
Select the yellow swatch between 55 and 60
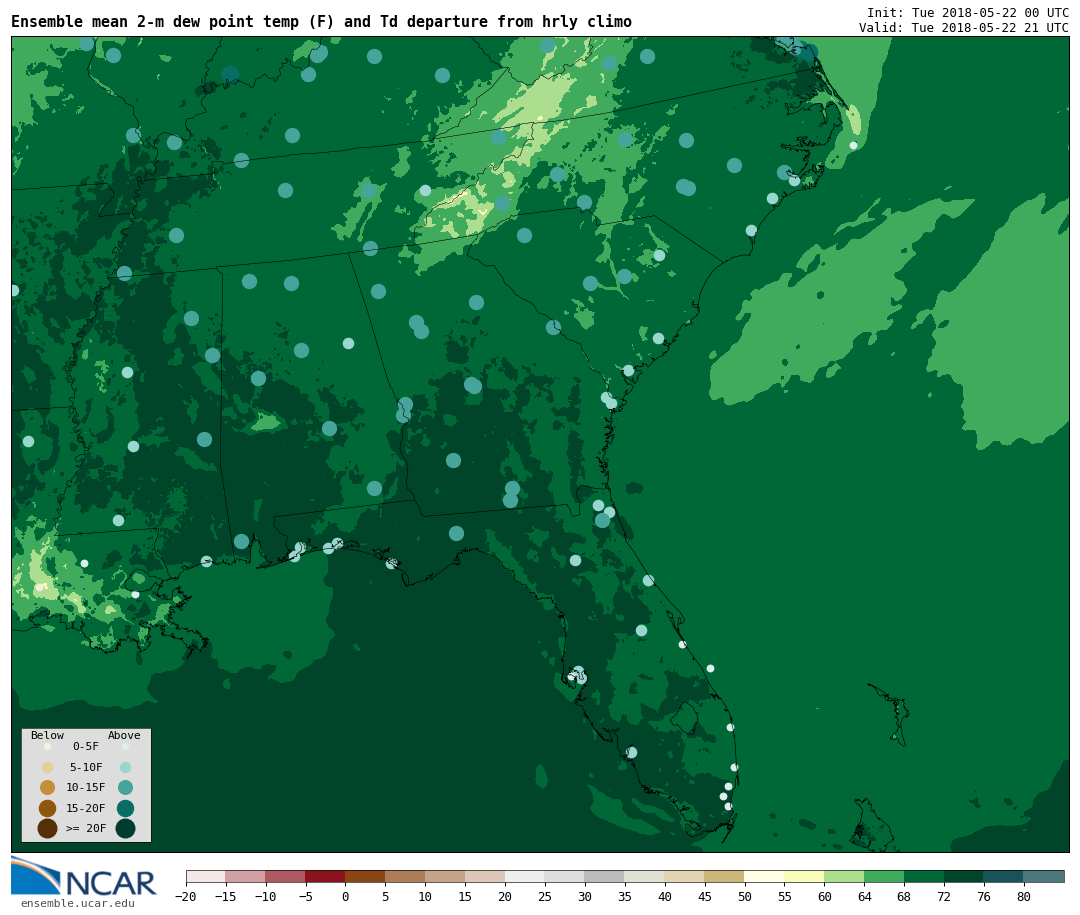pyautogui.click(x=805, y=876)
